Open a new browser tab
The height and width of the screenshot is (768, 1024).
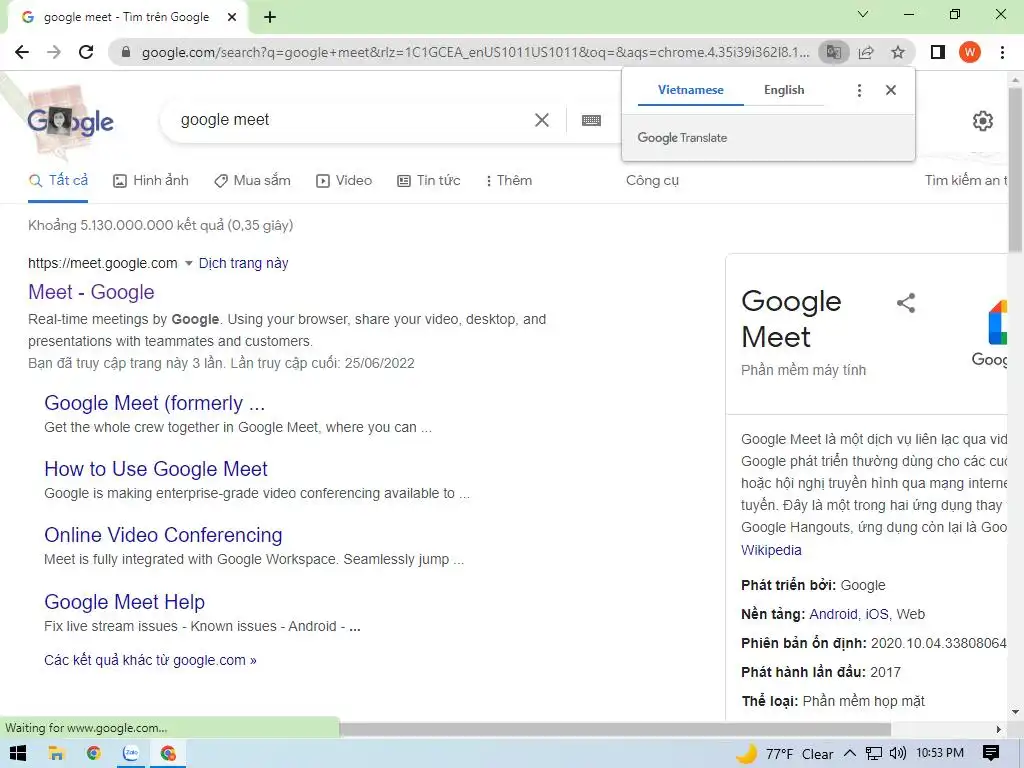[270, 17]
